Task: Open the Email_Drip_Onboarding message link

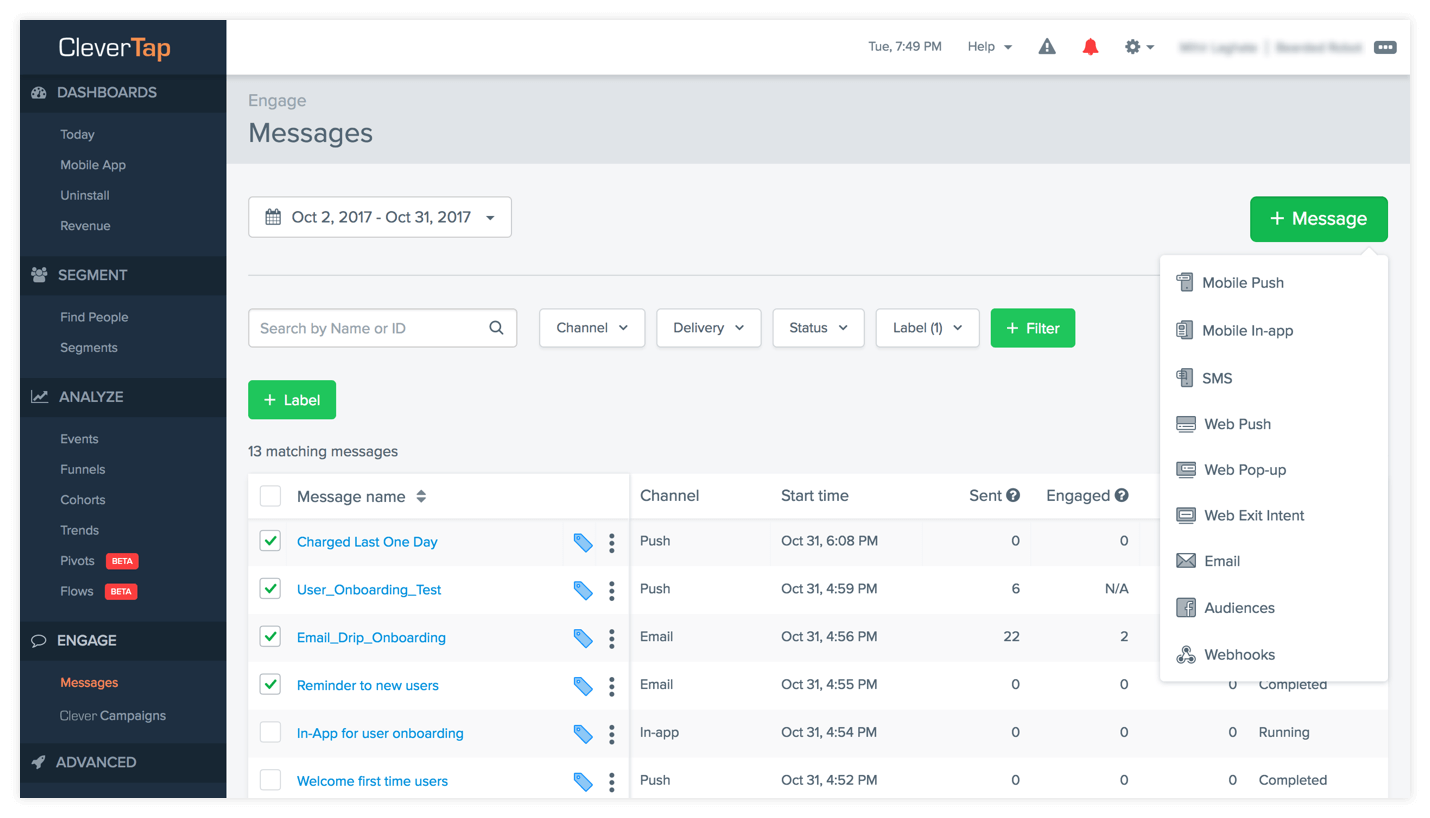Action: [371, 637]
